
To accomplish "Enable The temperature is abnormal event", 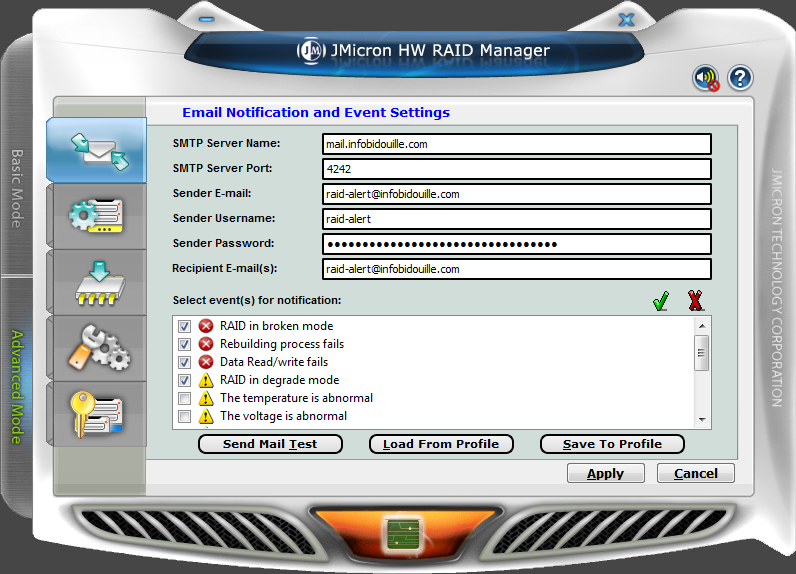I will pyautogui.click(x=184, y=398).
